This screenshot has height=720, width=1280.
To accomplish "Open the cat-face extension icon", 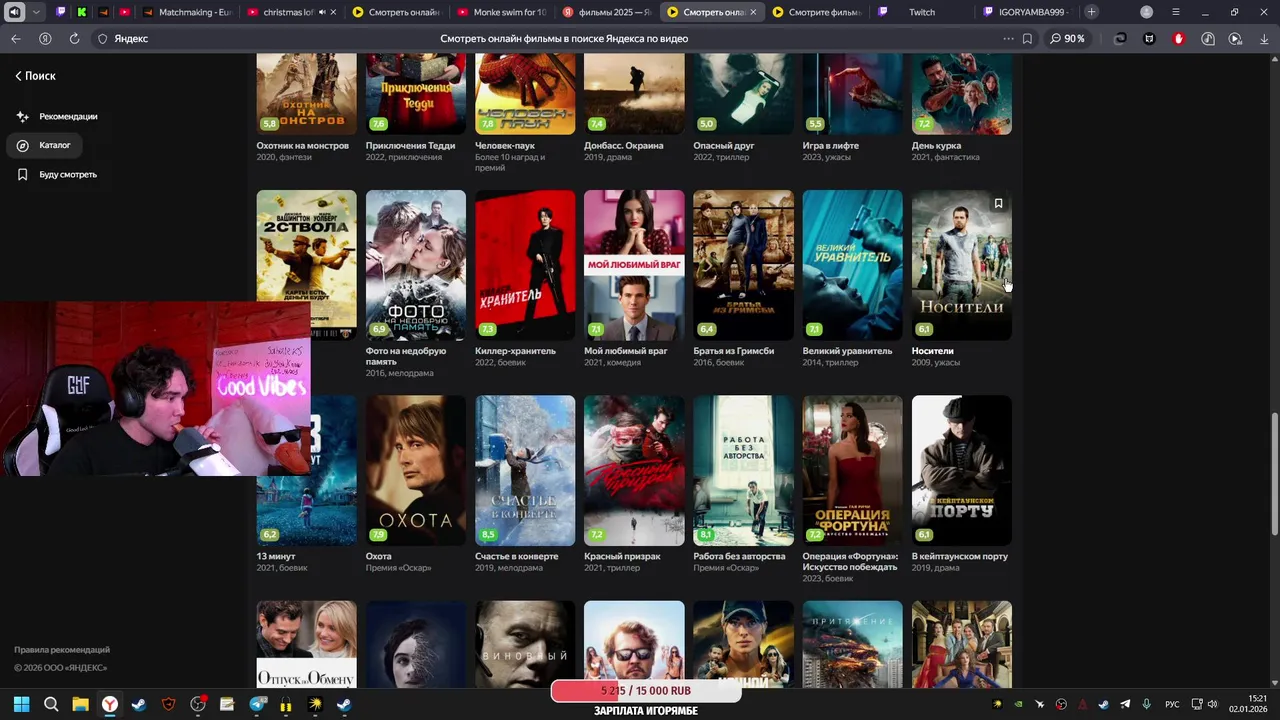I will click(1149, 38).
